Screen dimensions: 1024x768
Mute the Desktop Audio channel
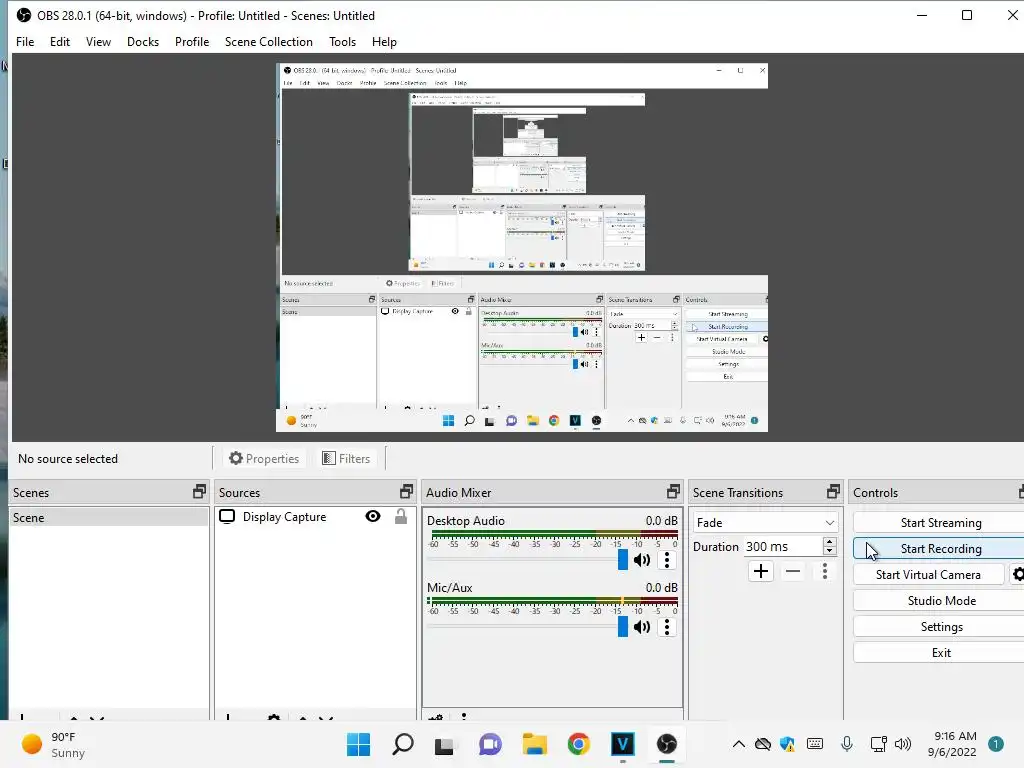[642, 560]
